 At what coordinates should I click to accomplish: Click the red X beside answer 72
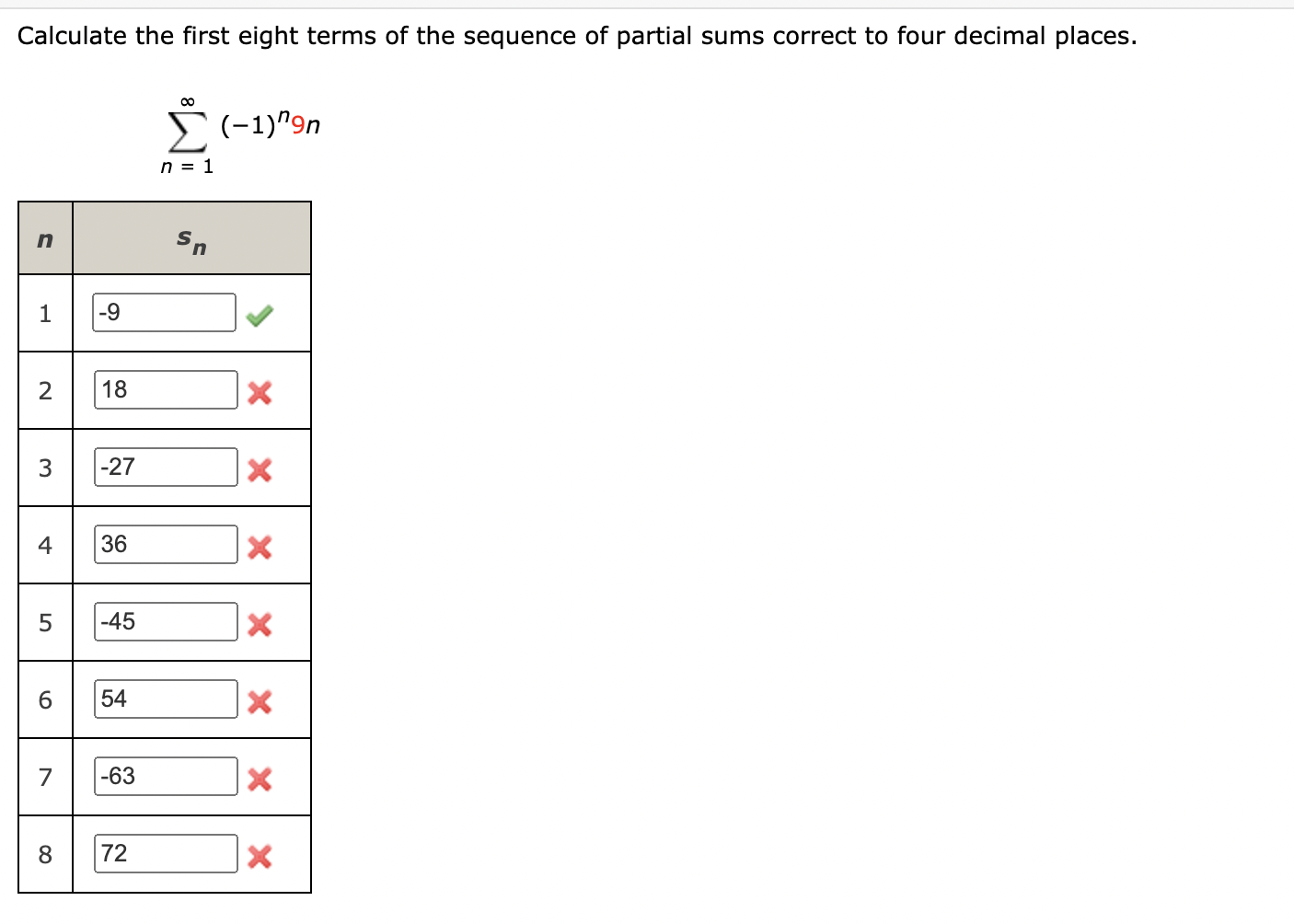point(260,857)
